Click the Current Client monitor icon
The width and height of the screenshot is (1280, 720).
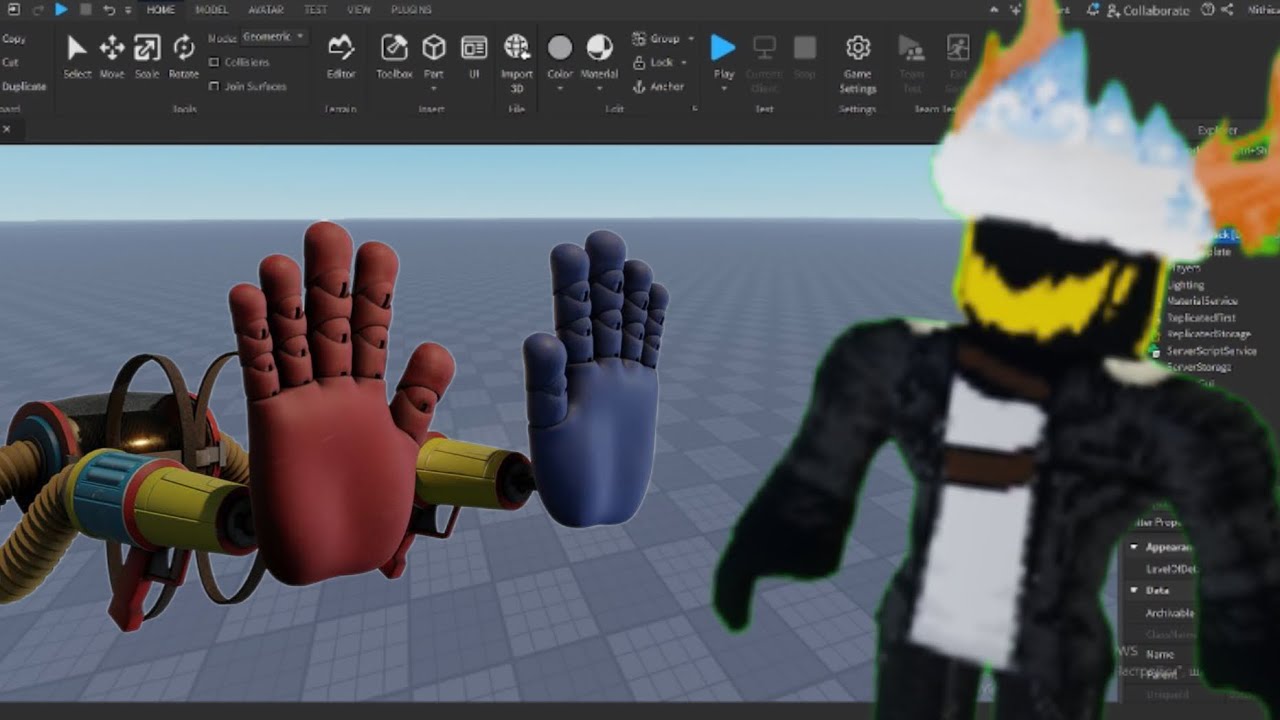(764, 47)
